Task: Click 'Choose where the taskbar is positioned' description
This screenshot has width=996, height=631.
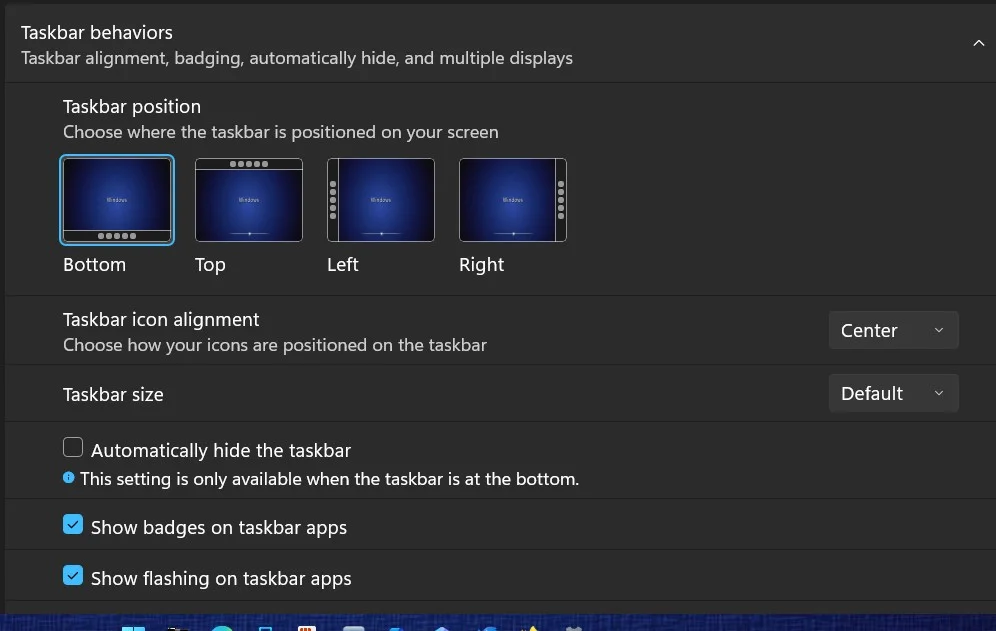Action: [281, 132]
